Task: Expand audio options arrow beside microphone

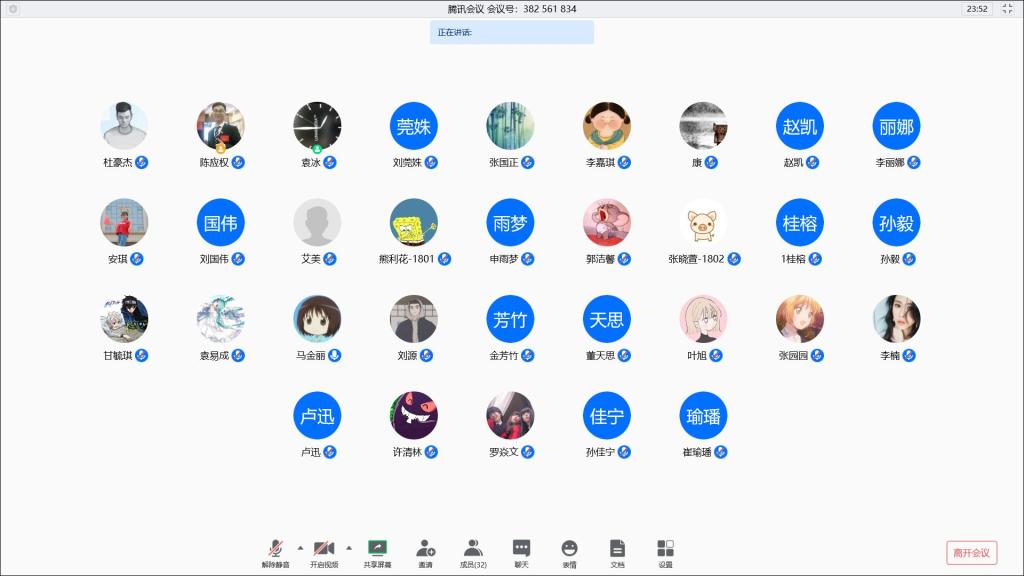Action: (300, 547)
